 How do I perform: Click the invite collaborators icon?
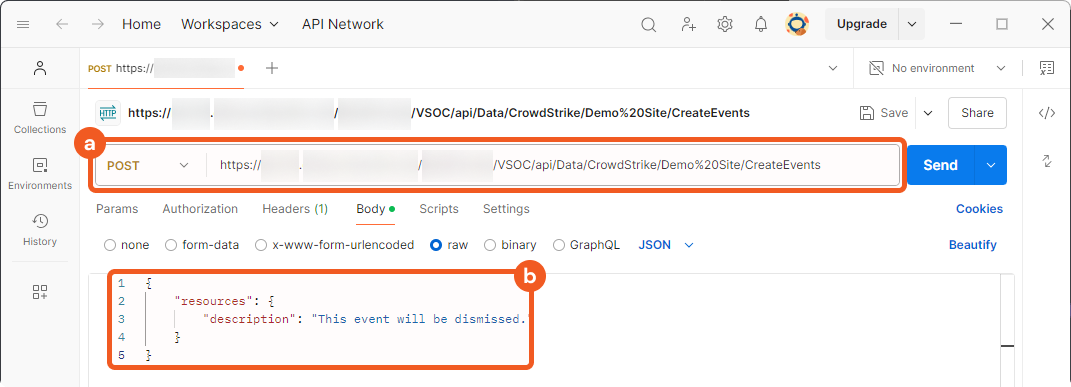(x=688, y=25)
